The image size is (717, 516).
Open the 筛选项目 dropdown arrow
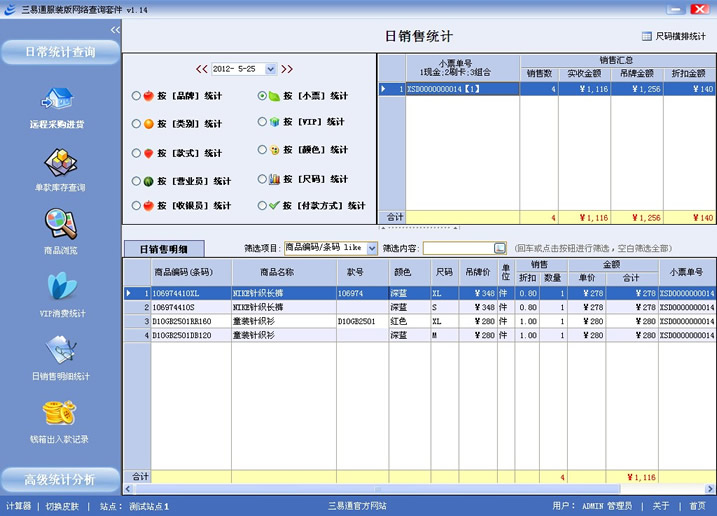pos(372,248)
